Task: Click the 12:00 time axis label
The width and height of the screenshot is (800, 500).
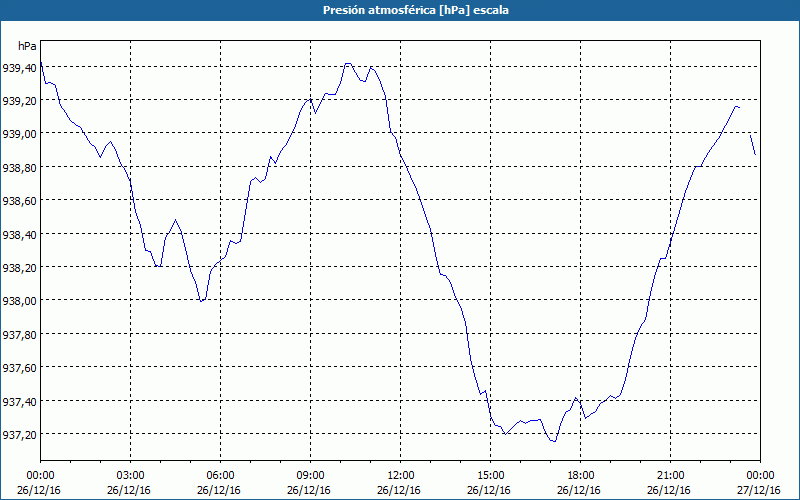Action: (401, 476)
